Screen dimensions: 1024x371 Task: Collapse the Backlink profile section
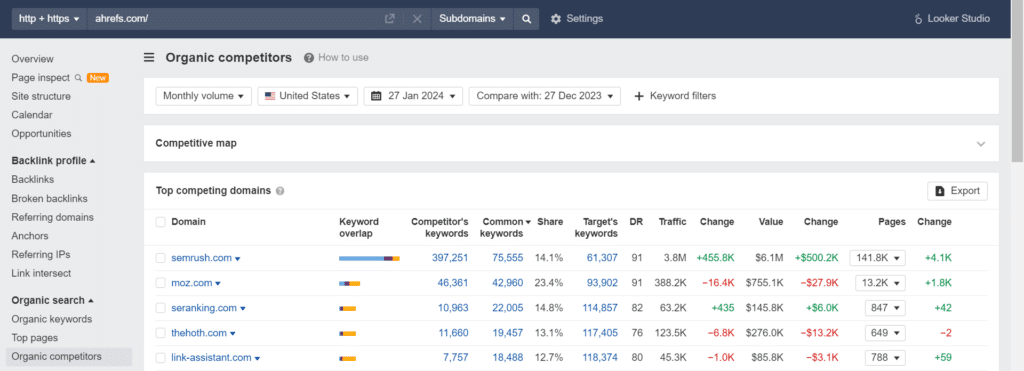[x=54, y=161]
